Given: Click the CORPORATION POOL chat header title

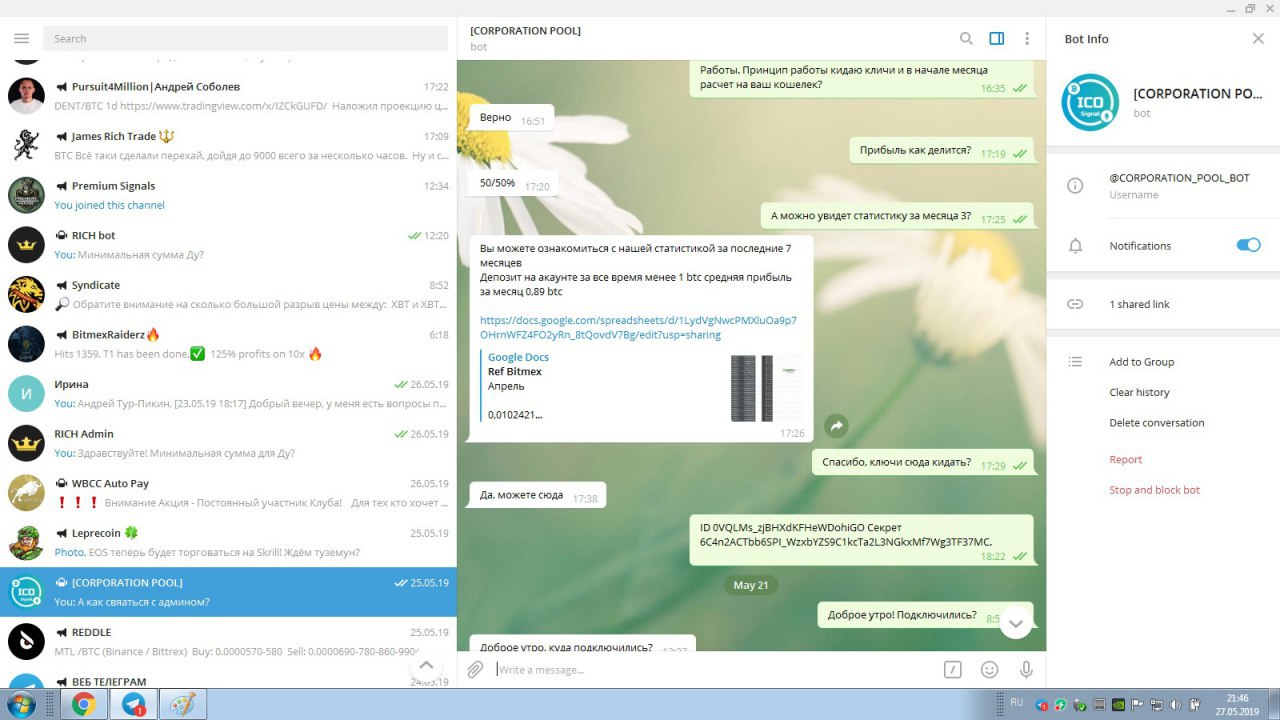Looking at the screenshot, I should click(x=525, y=30).
